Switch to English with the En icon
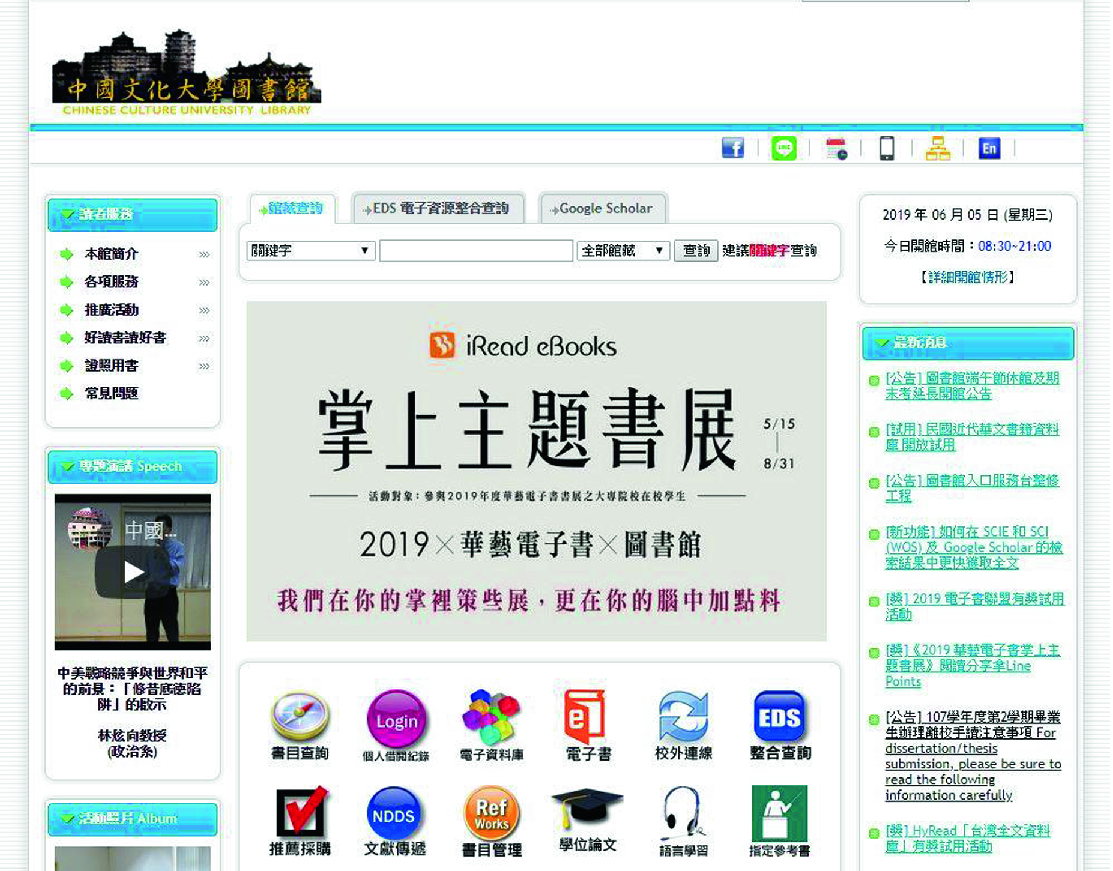1113x871 pixels. coord(989,148)
